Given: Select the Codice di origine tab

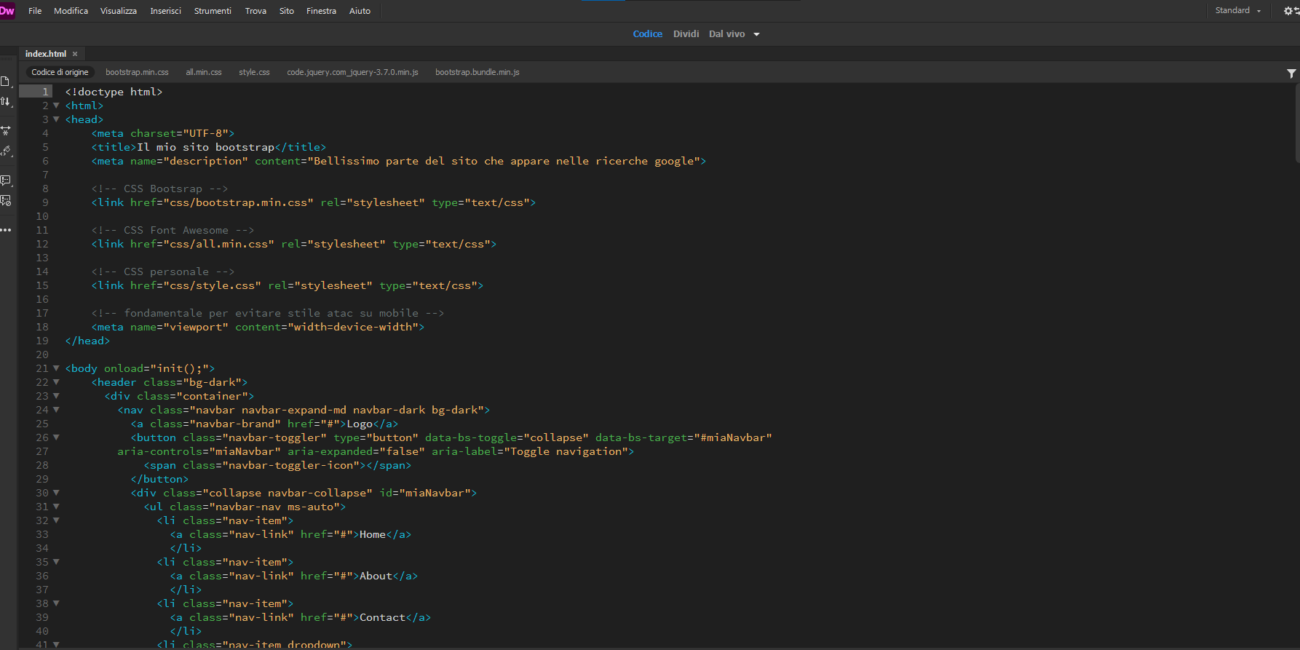Looking at the screenshot, I should click(x=60, y=72).
